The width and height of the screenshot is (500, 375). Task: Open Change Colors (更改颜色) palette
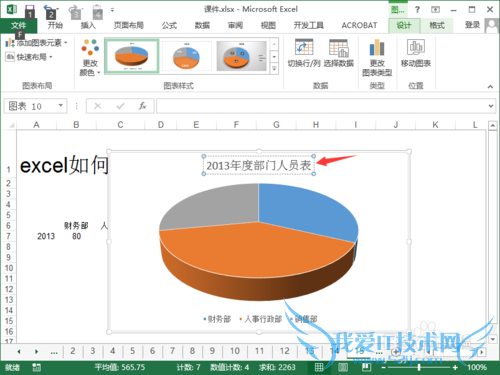coord(90,58)
